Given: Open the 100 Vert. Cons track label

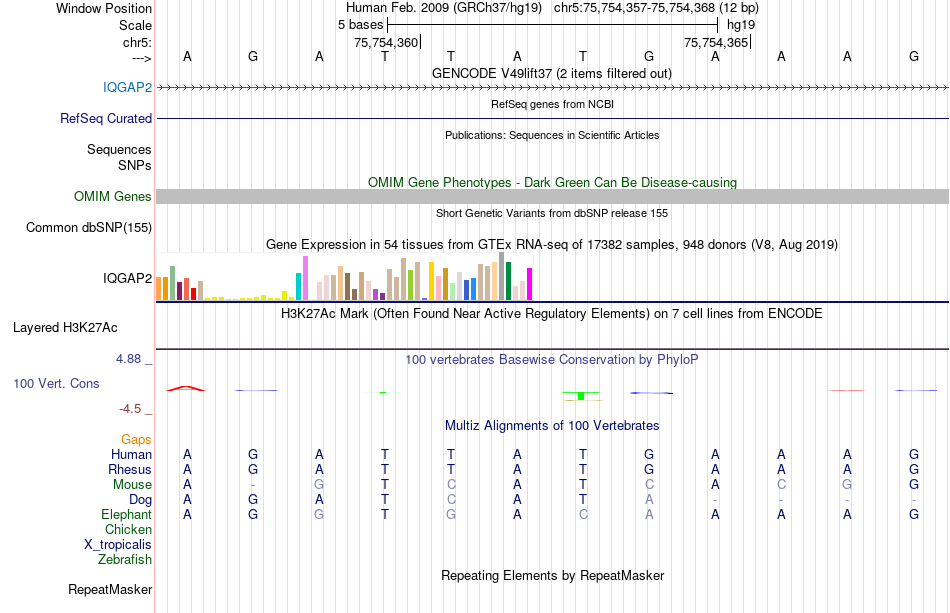Looking at the screenshot, I should tap(56, 383).
